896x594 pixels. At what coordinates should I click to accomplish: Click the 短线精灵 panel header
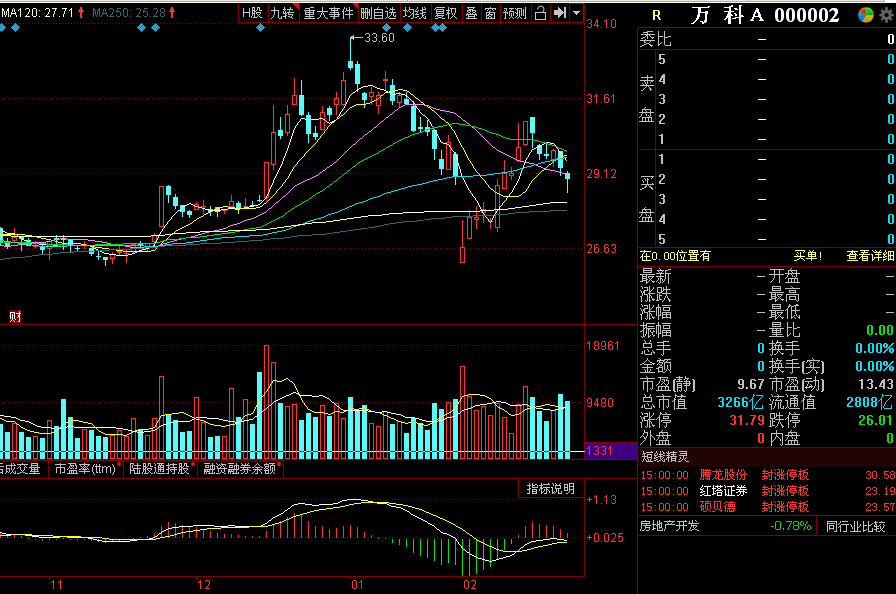tap(665, 457)
